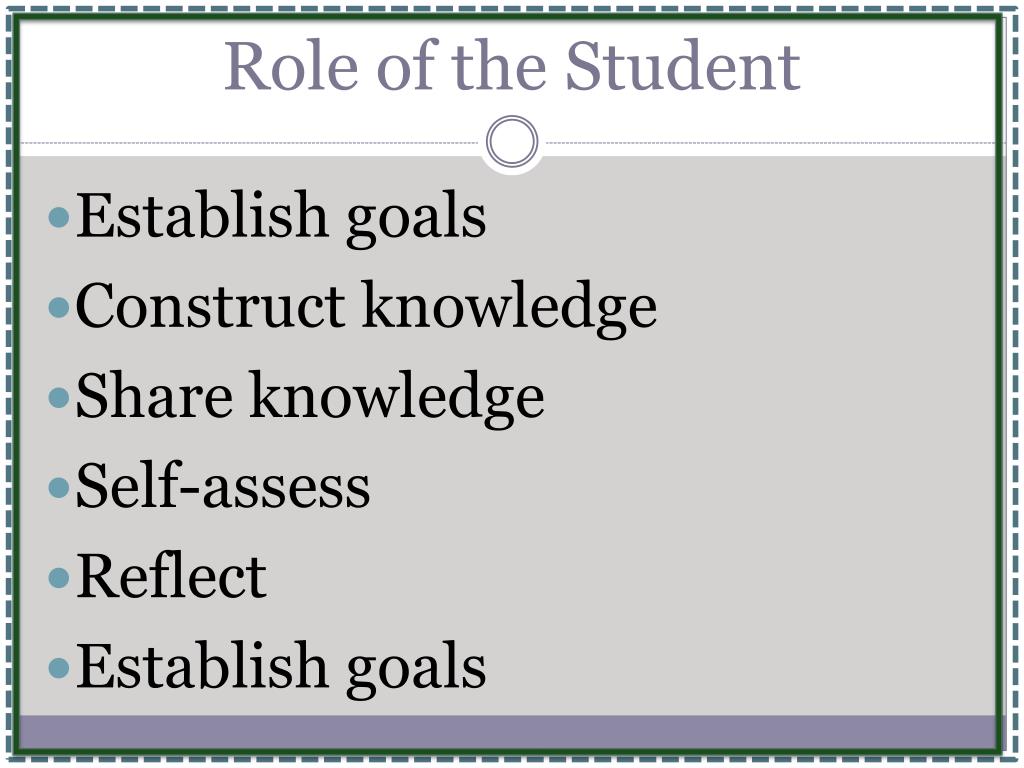Click the word "Construct" in the list
This screenshot has height=768, width=1024.
pyautogui.click(x=211, y=305)
